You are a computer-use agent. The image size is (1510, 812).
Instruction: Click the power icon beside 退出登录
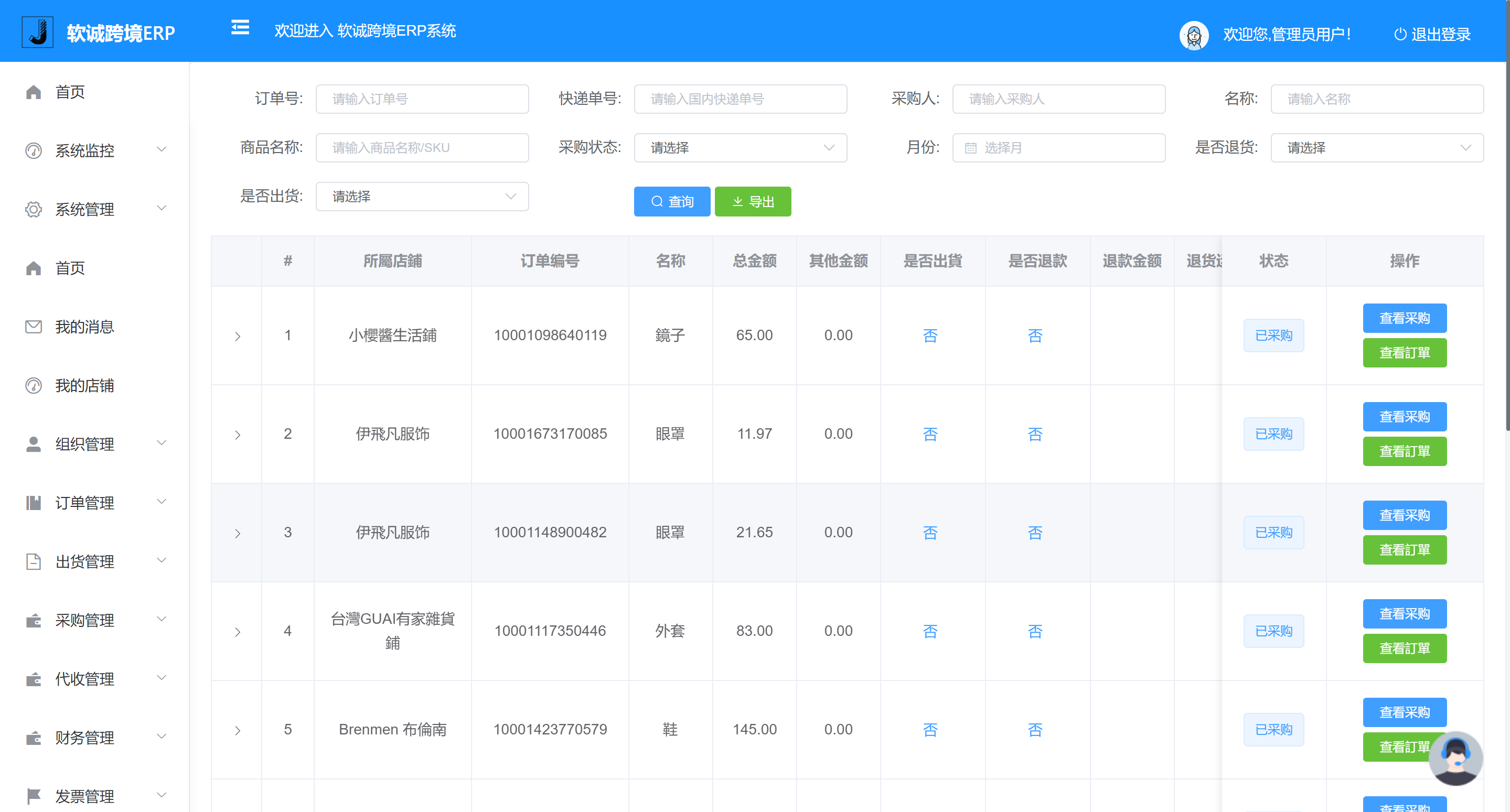[1400, 35]
